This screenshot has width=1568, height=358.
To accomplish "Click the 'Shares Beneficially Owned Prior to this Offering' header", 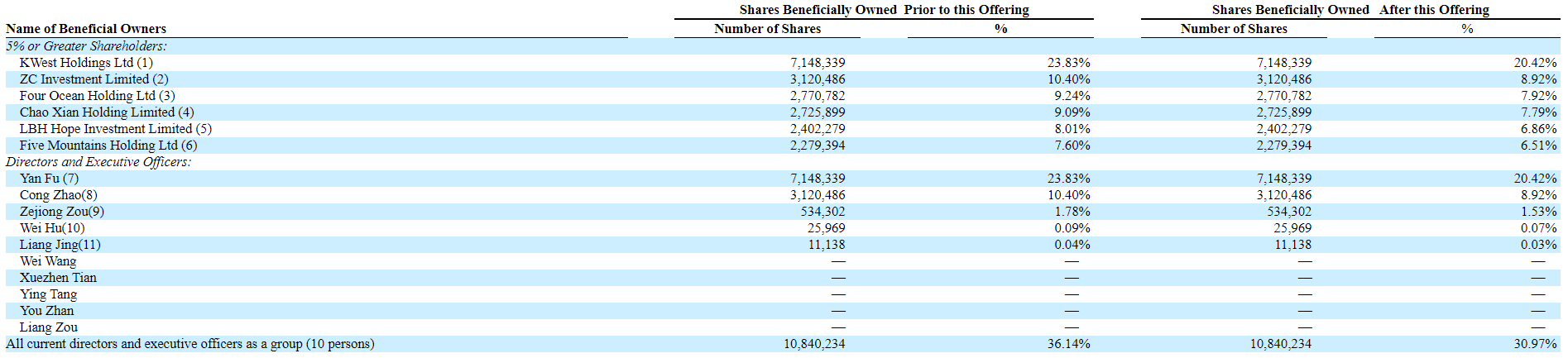I will click(884, 10).
